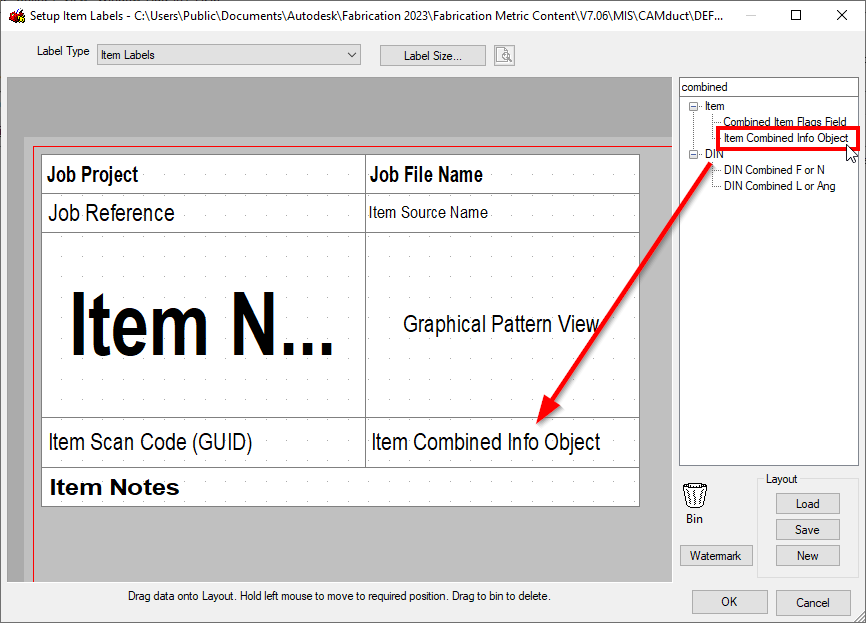Image resolution: width=866 pixels, height=623 pixels.
Task: Click the Bin trash icon
Action: point(694,494)
